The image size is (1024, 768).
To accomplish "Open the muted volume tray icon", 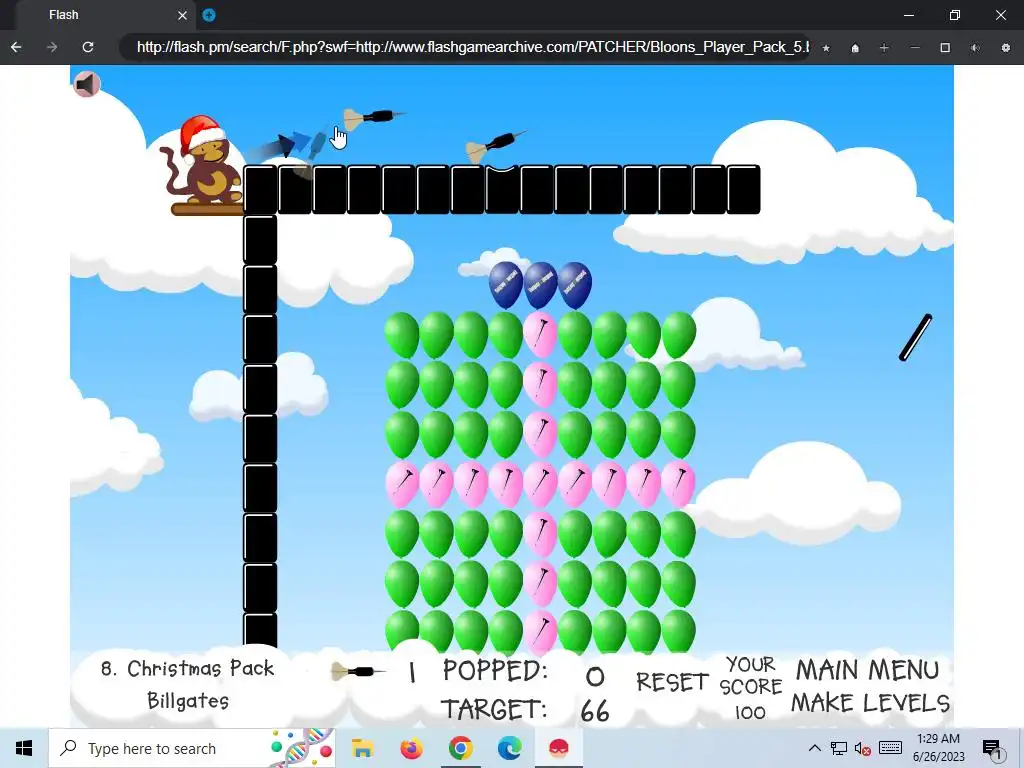I will [x=863, y=748].
